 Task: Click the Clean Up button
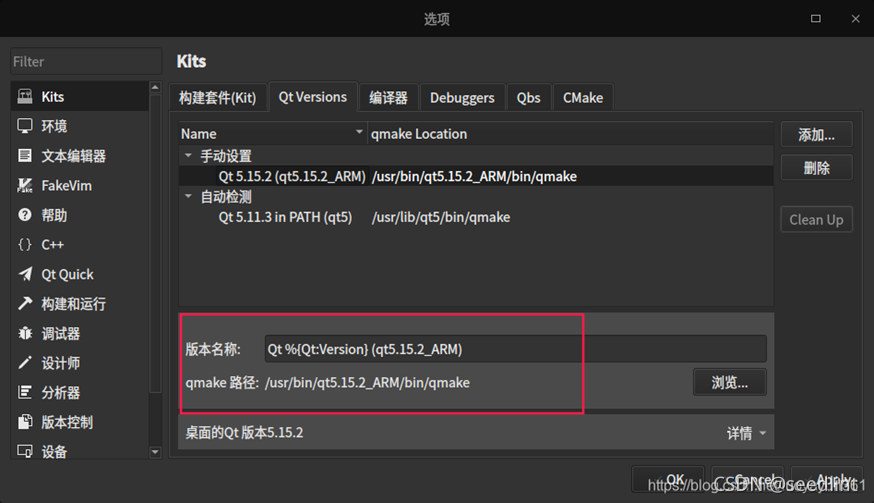[817, 220]
